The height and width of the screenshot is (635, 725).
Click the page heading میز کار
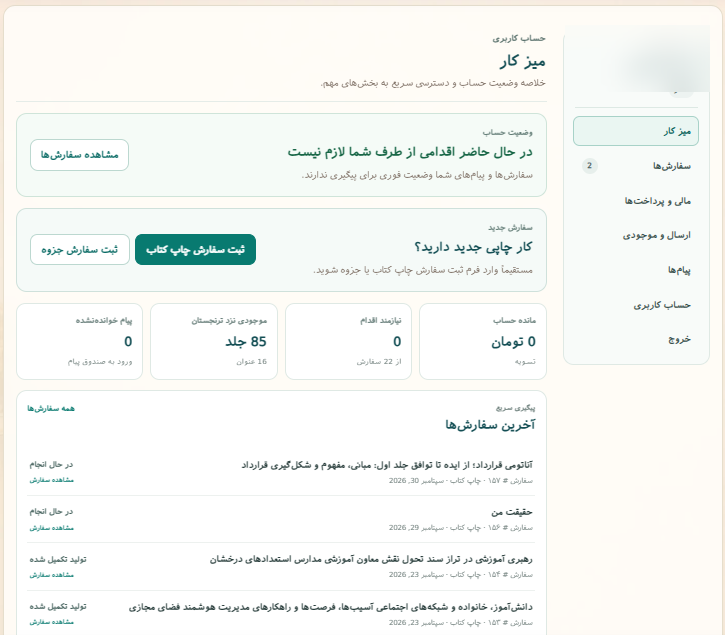pyautogui.click(x=522, y=62)
